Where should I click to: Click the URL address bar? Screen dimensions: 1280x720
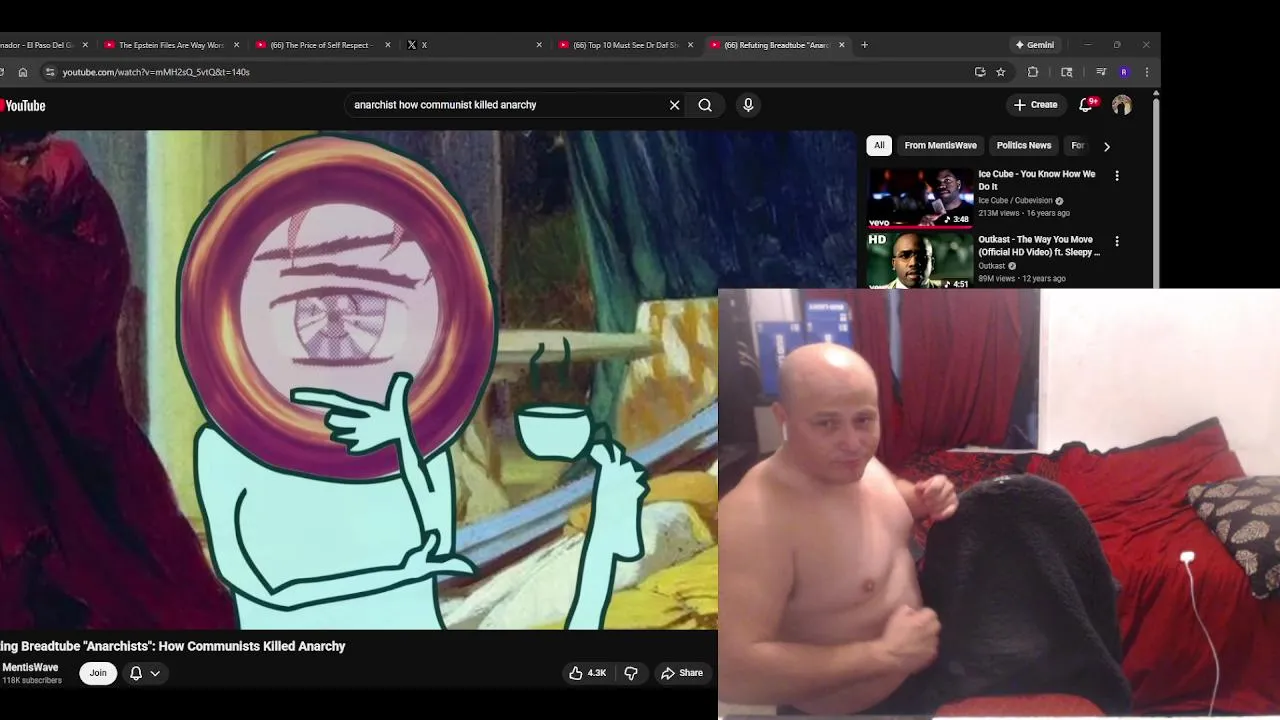tap(510, 72)
